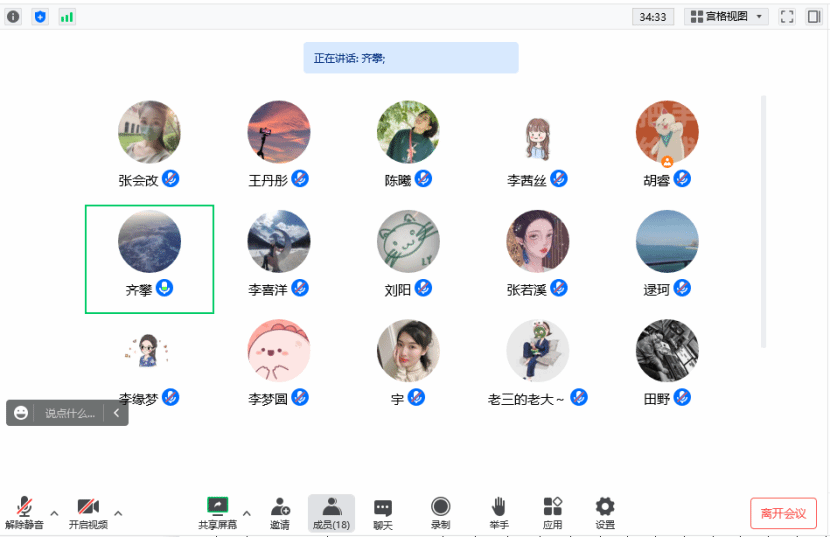
Task: Expand audio options arrow beside 解除静音
Action: pyautogui.click(x=54, y=513)
